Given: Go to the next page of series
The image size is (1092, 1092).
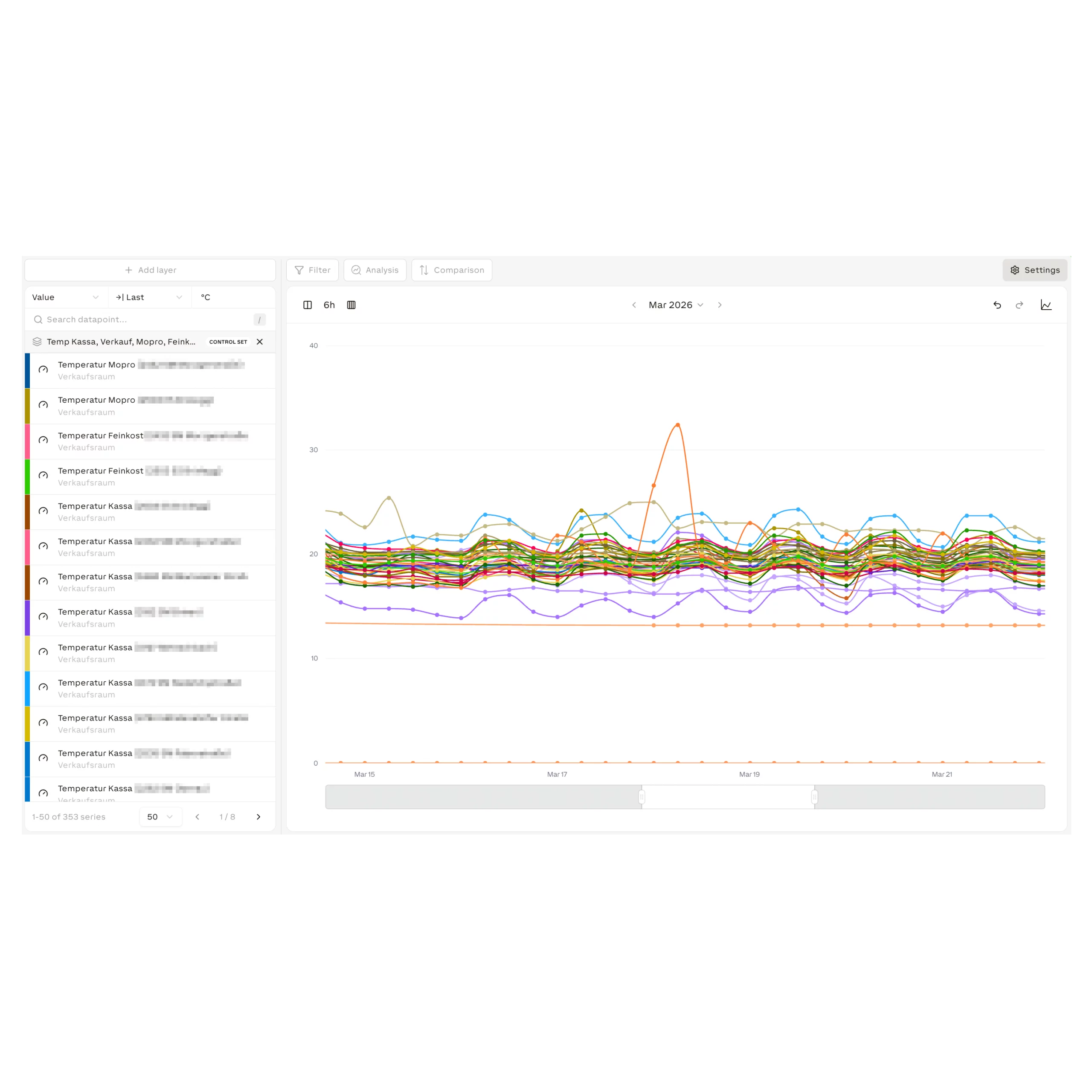Looking at the screenshot, I should 258,817.
